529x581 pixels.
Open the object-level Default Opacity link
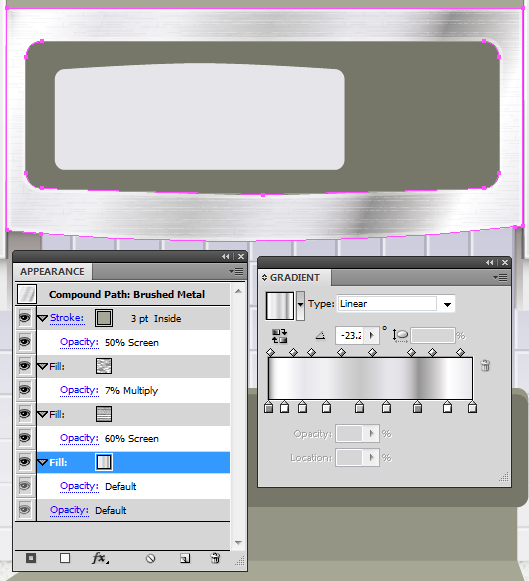pos(69,510)
